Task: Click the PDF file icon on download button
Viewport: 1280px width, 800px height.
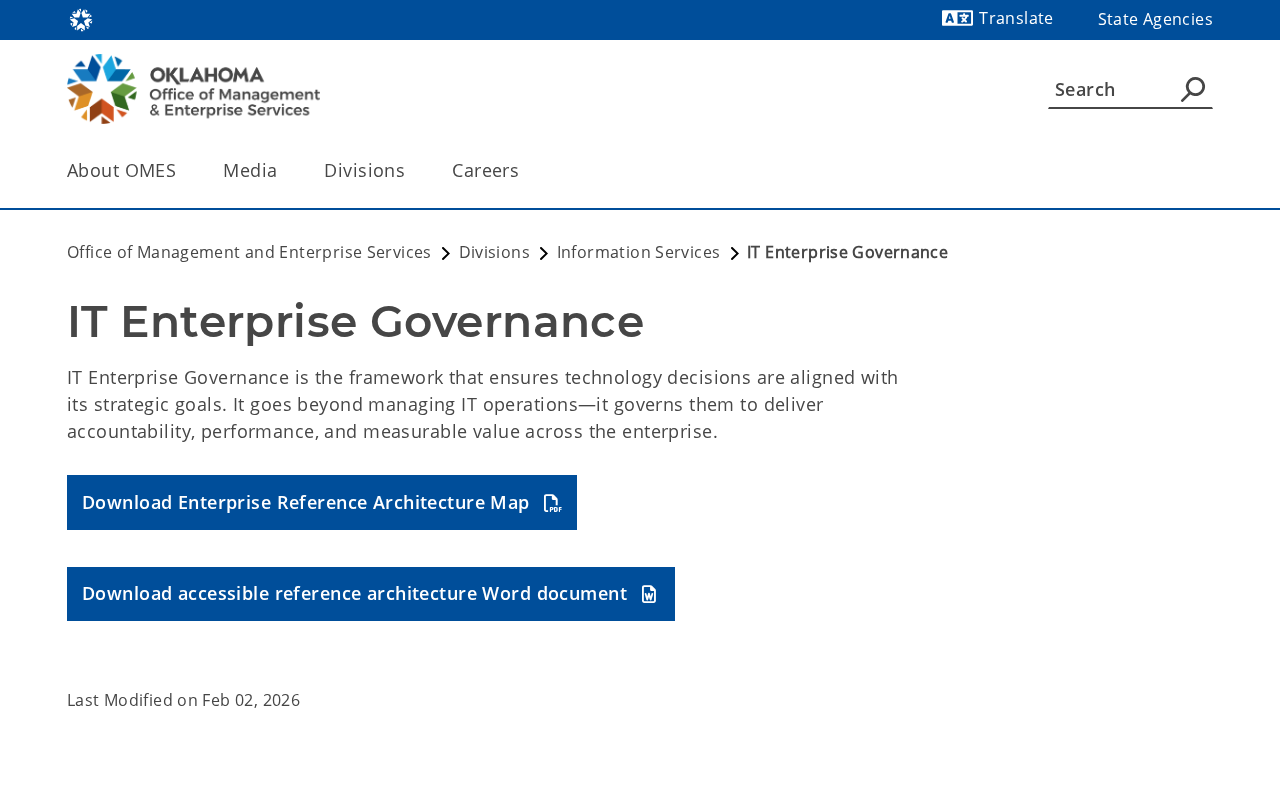Action: point(552,503)
